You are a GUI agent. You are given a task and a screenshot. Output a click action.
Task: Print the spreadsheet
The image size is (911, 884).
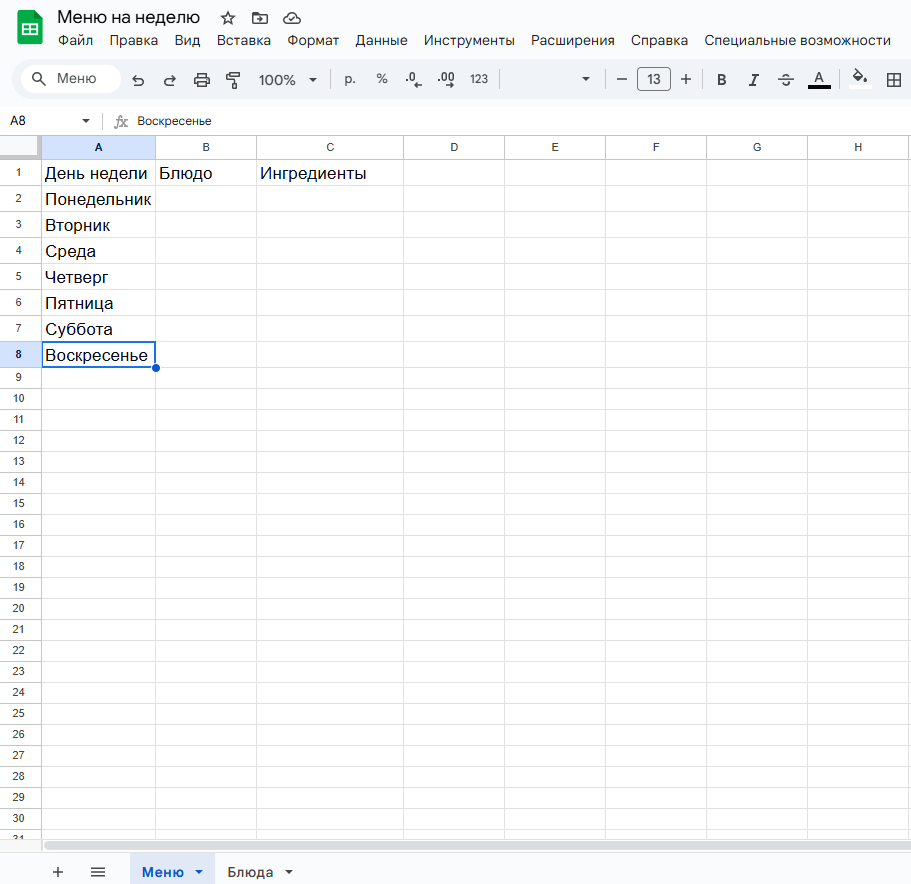(x=202, y=80)
